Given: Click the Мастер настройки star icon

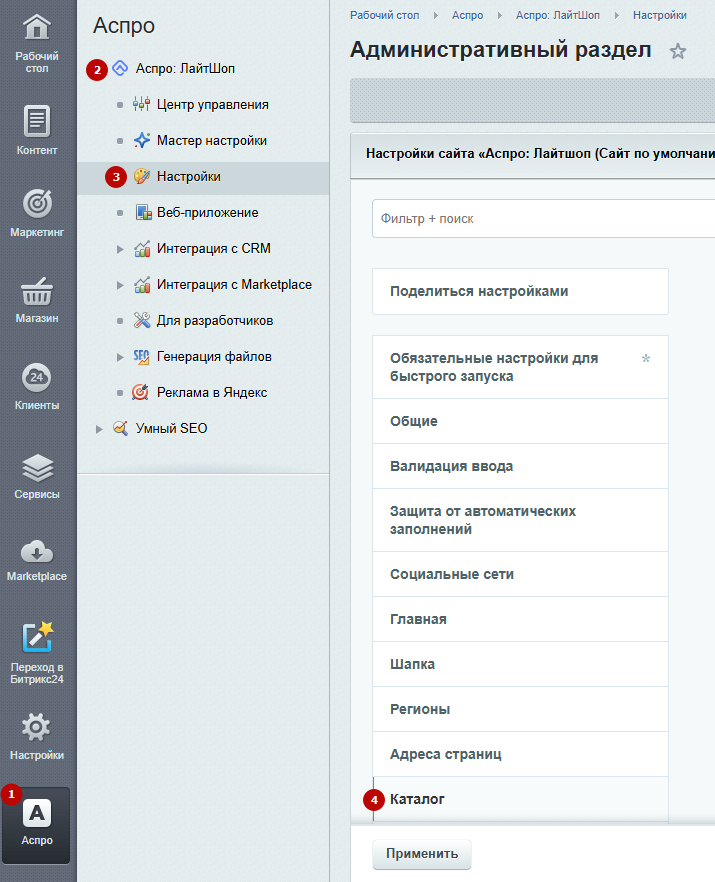Looking at the screenshot, I should (x=142, y=141).
